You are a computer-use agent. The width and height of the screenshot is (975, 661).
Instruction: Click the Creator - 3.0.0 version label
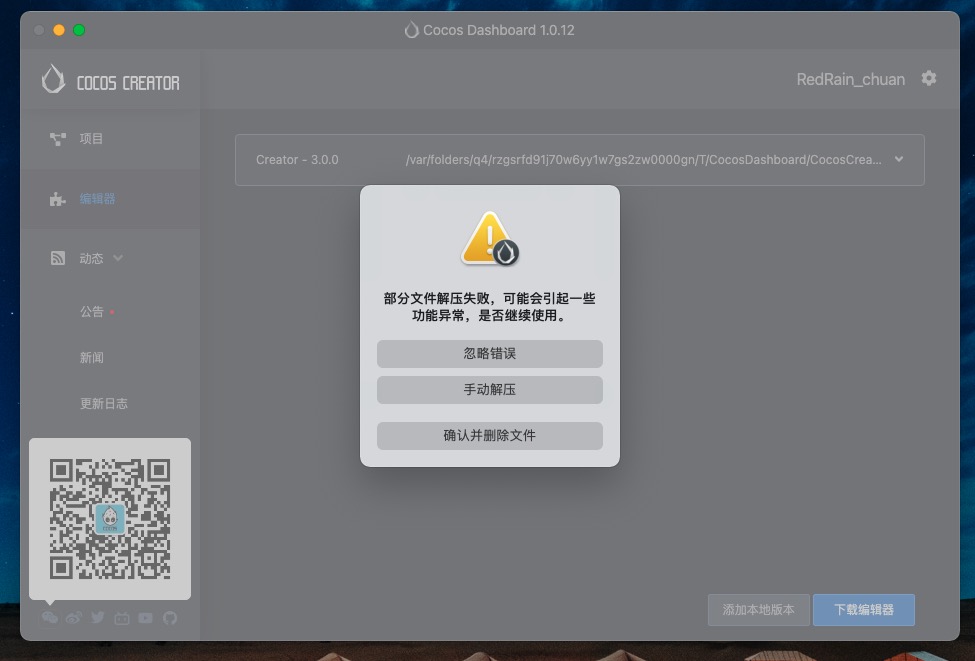(297, 160)
